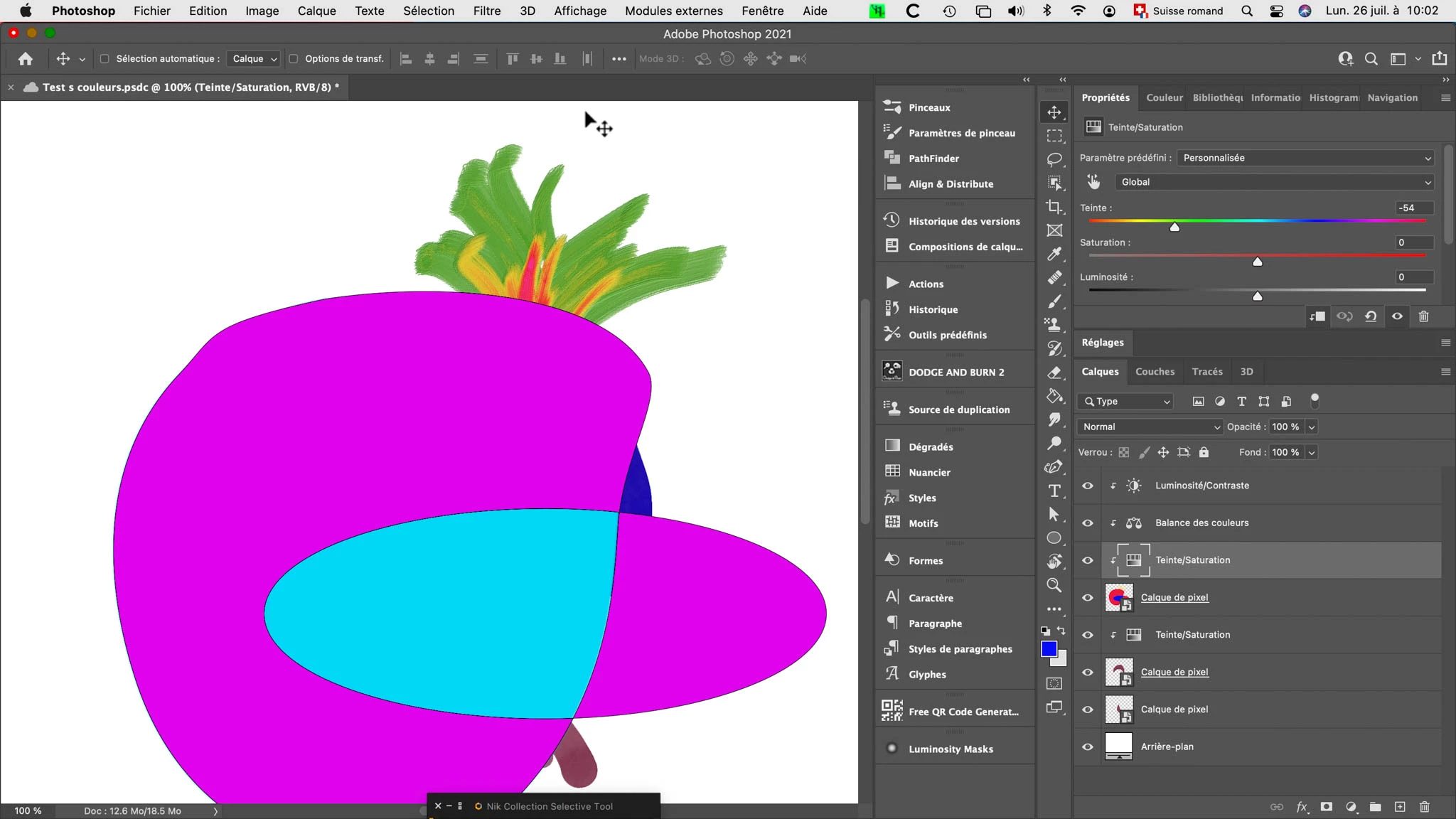Select the Crop tool in toolbar
The image size is (1456, 819).
(1054, 207)
